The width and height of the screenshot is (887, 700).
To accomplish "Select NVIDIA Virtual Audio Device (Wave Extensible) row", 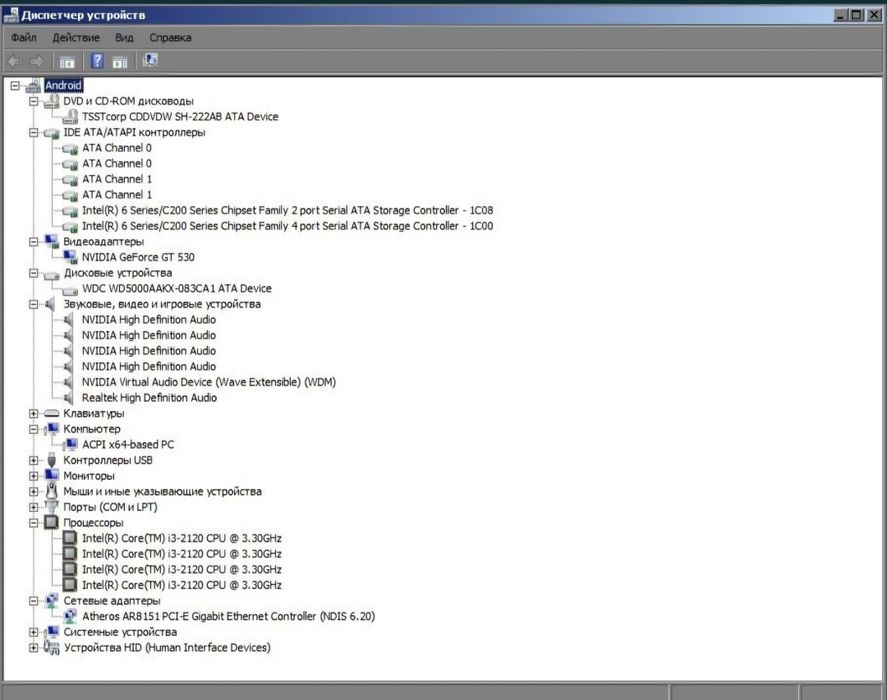I will (209, 383).
